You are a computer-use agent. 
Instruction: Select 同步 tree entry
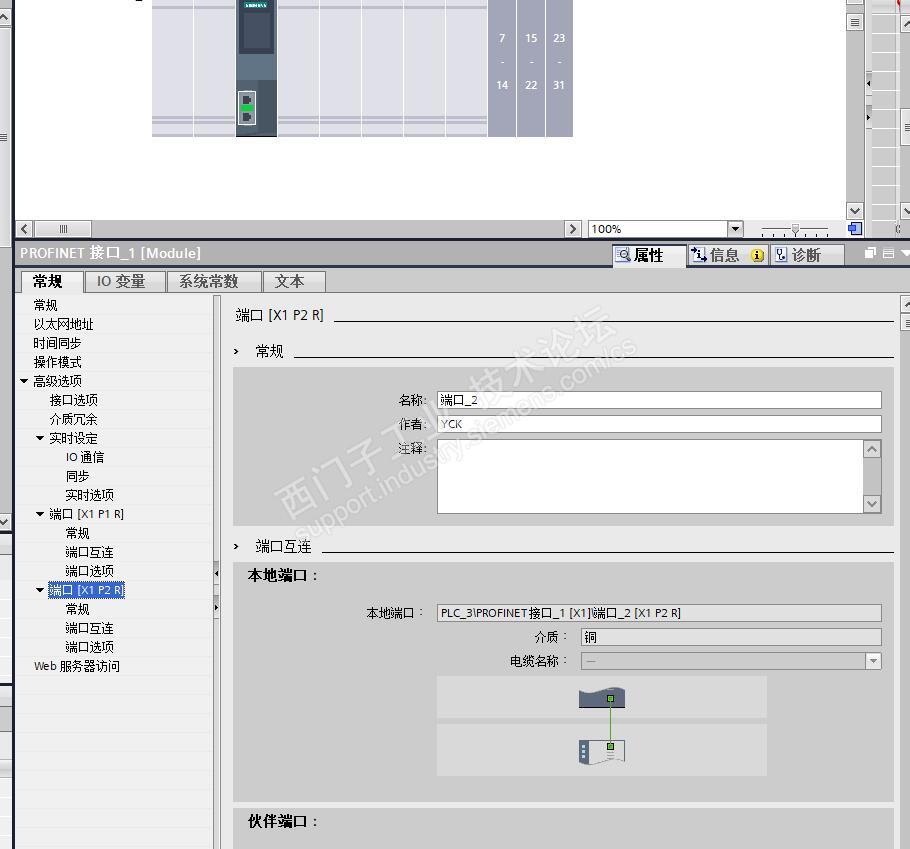77,476
